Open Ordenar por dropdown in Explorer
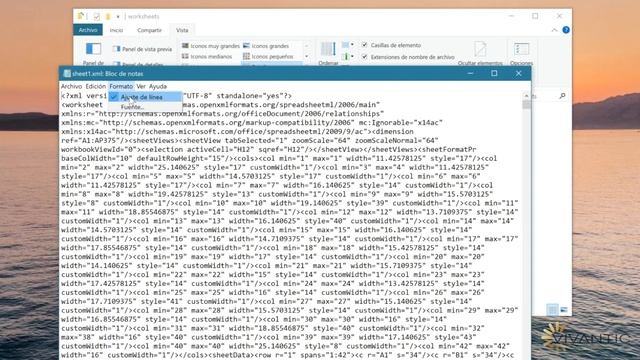 [x=328, y=53]
